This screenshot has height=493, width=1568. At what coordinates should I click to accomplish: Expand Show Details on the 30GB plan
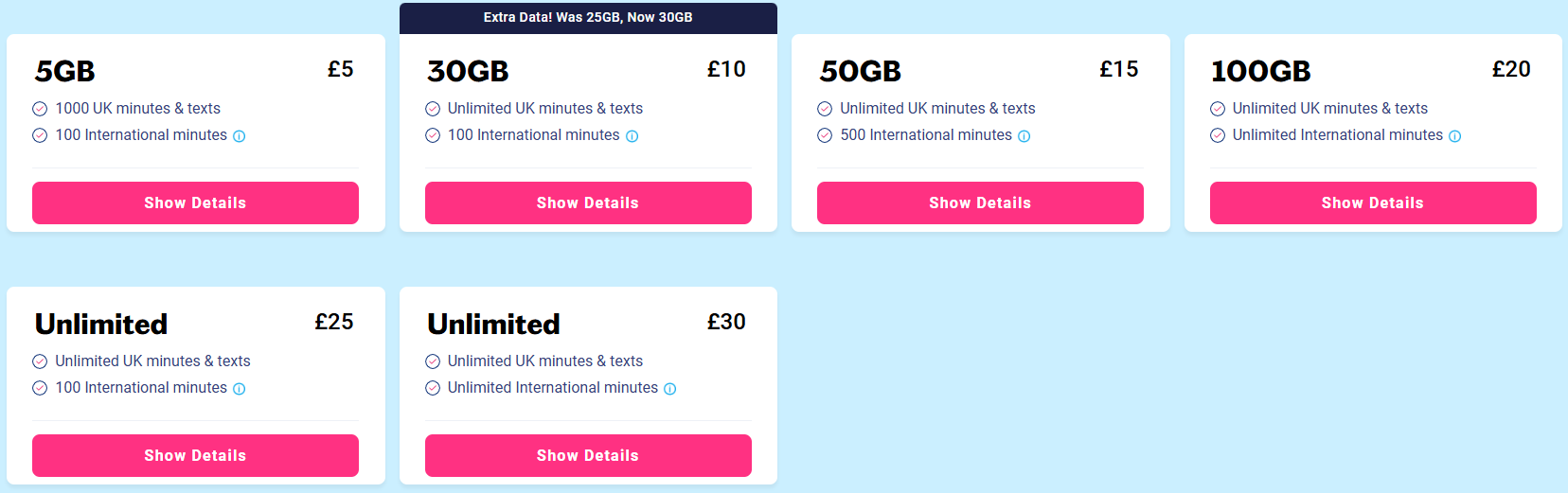pos(588,202)
